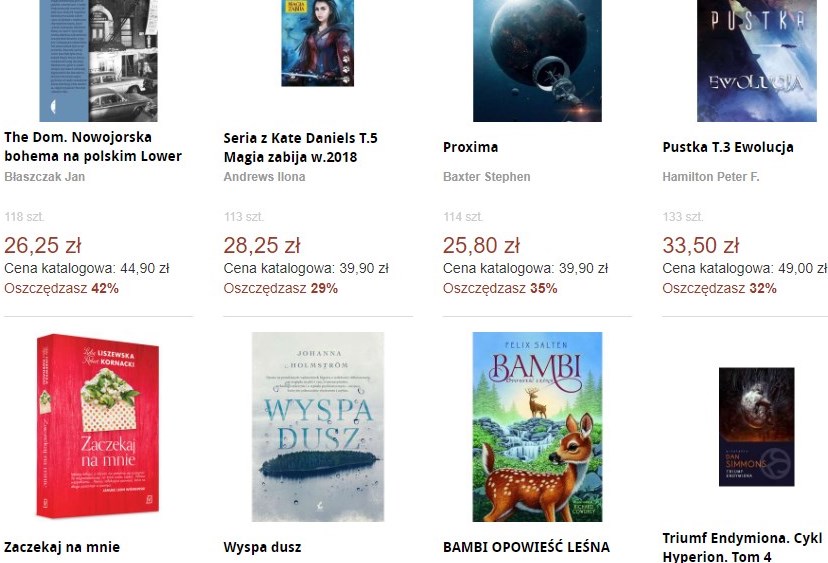The image size is (828, 563).
Task: Open title link The Dom. Nowojorska bohema
Action: (93, 147)
